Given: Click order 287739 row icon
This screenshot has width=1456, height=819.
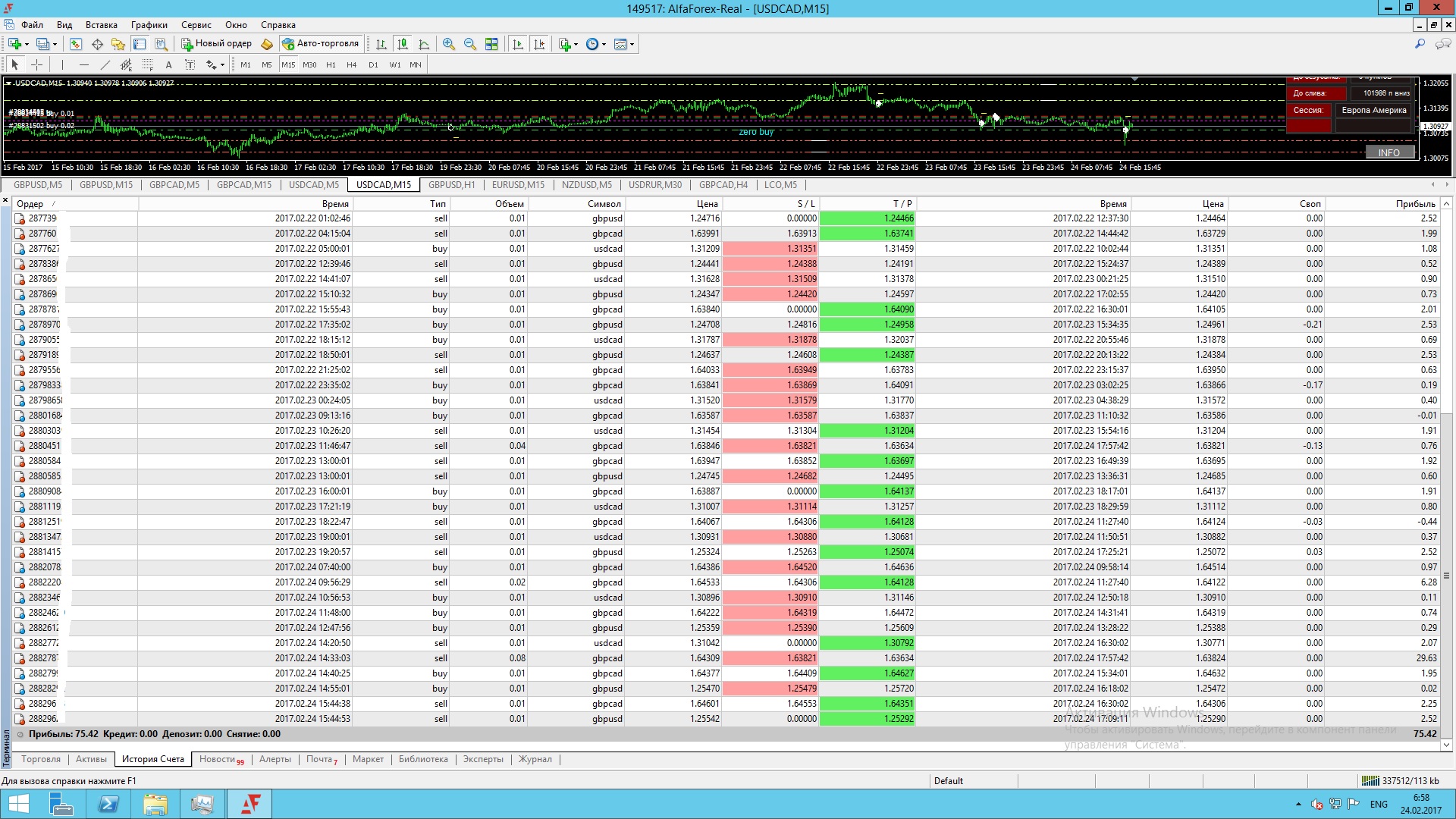Looking at the screenshot, I should 20,218.
